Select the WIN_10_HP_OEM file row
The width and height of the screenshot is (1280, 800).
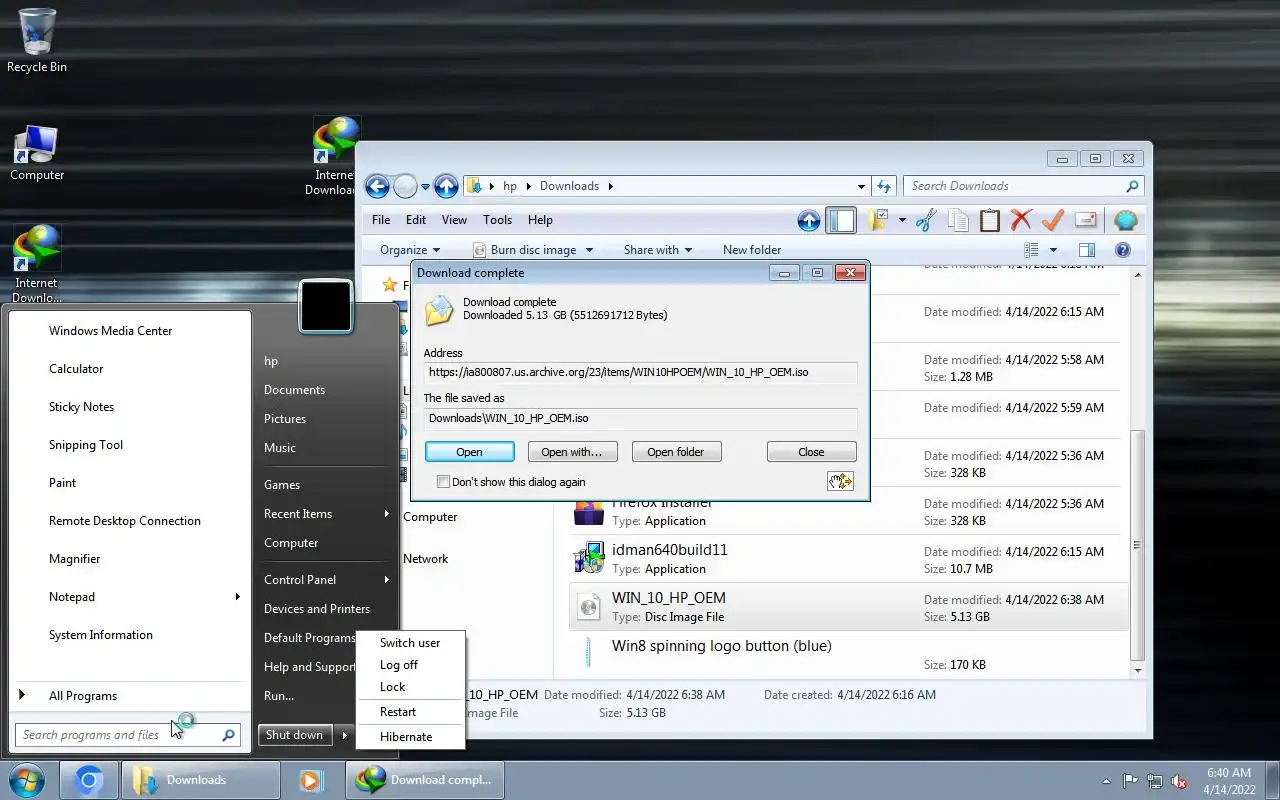pos(848,607)
